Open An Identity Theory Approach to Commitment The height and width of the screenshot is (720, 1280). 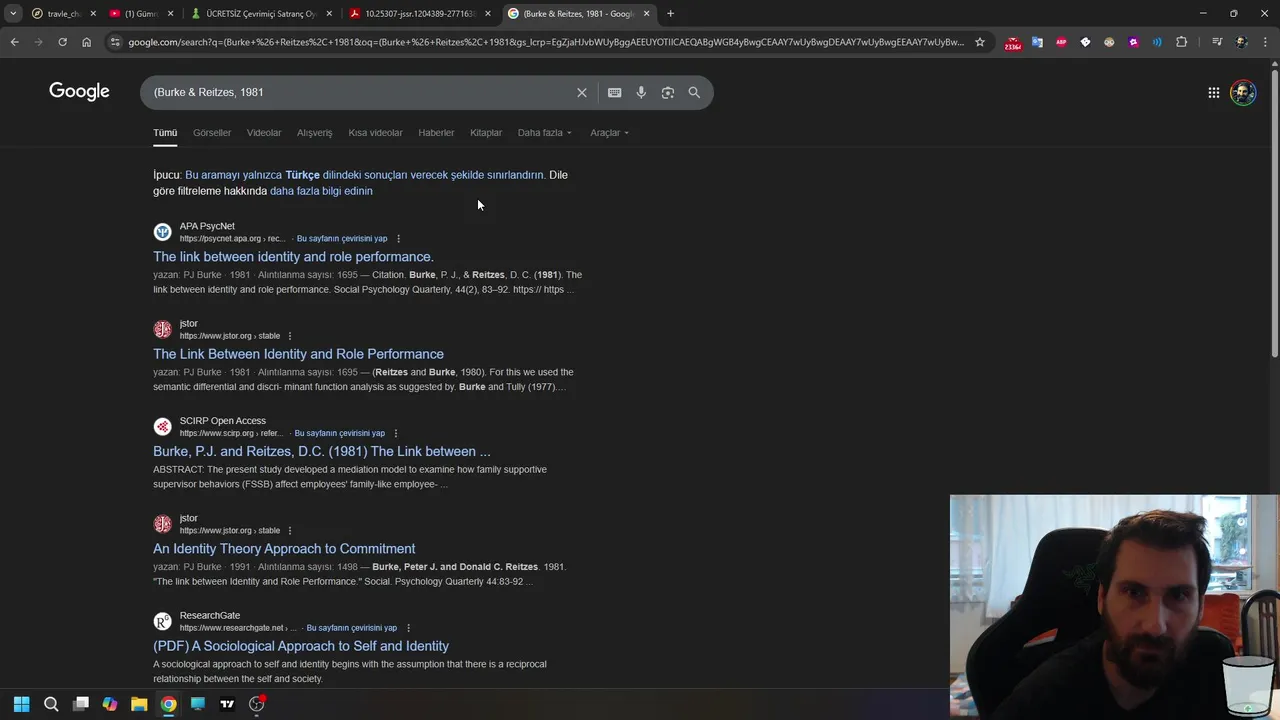284,549
